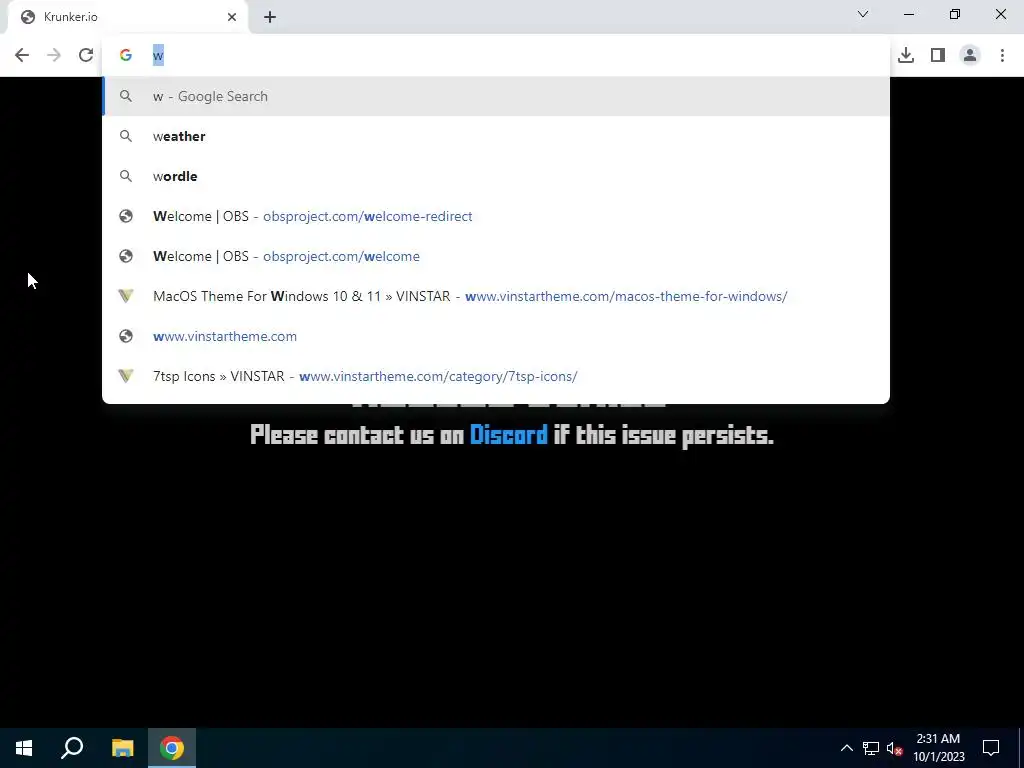Viewport: 1024px width, 768px height.
Task: Open 7tsp Icons VINSTAR suggestion
Action: (x=496, y=376)
